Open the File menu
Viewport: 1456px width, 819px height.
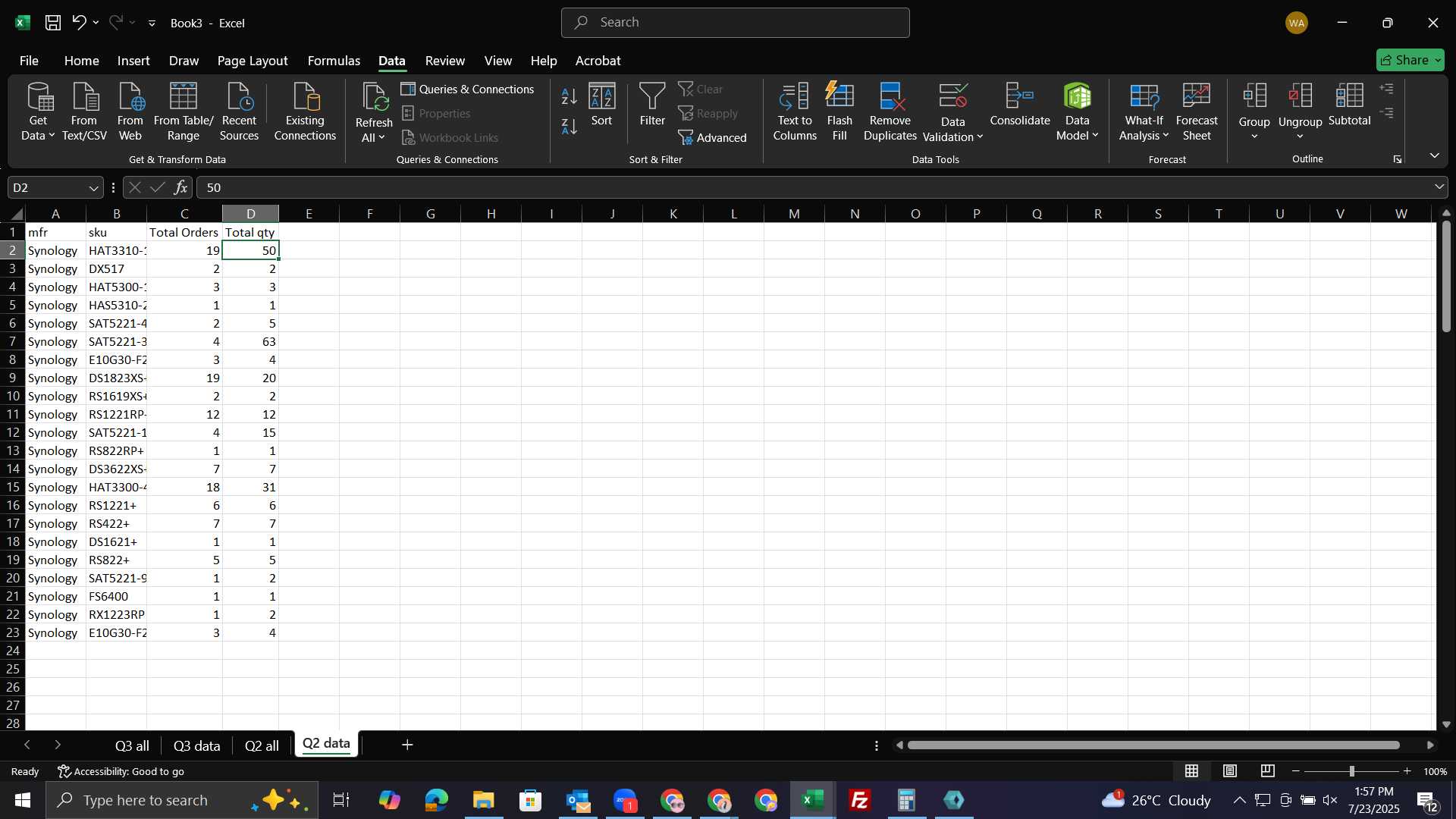pyautogui.click(x=29, y=61)
